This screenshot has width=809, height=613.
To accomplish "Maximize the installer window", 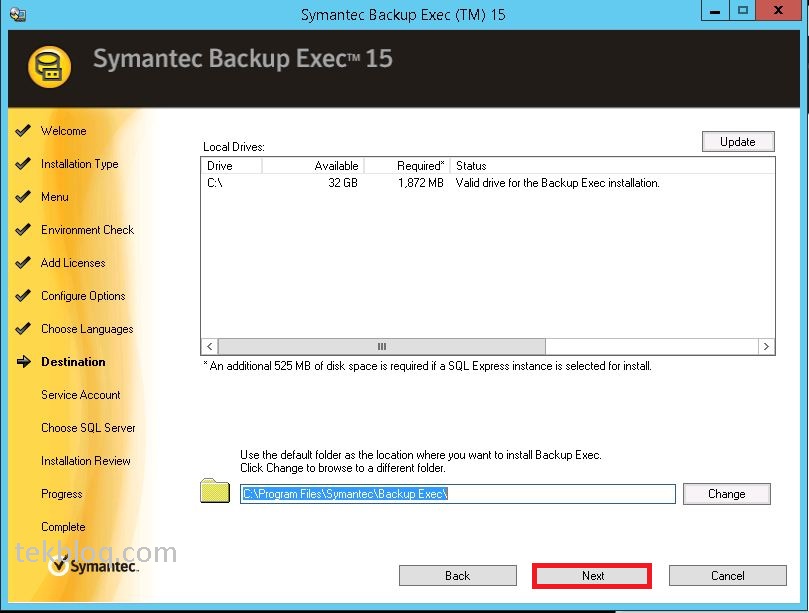I will 742,10.
